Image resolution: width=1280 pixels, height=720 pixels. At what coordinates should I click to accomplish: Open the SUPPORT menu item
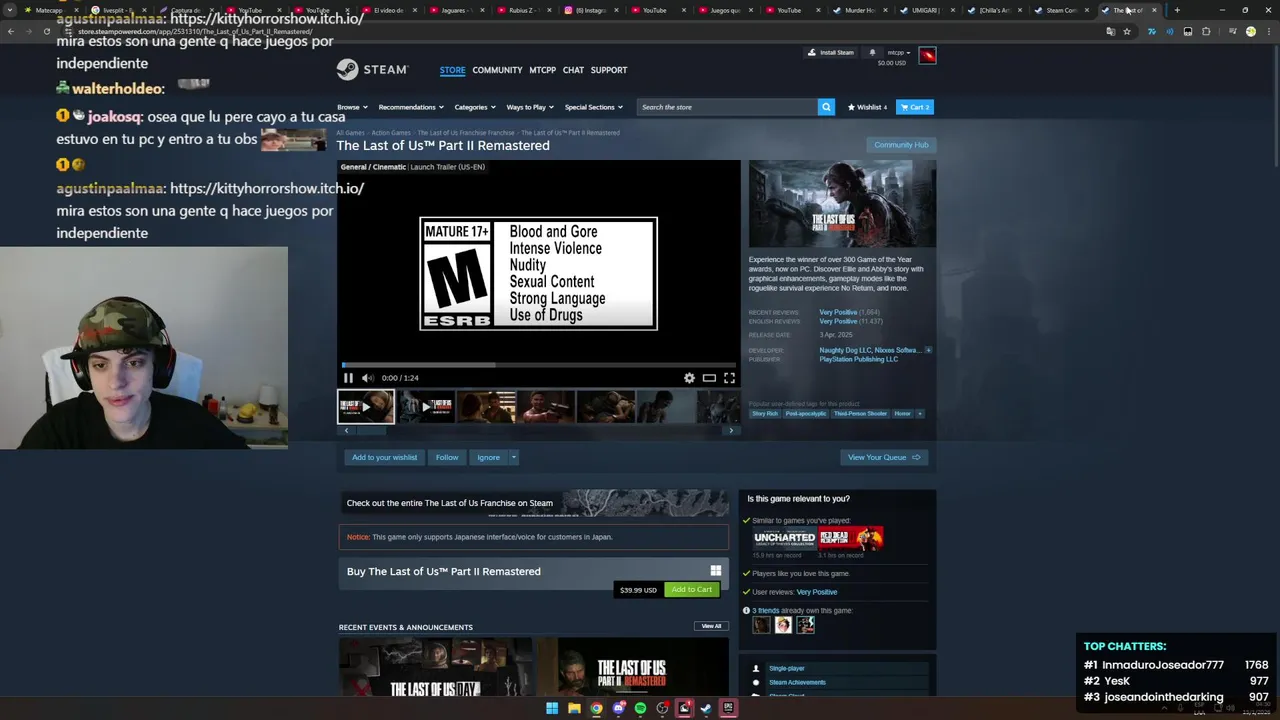[609, 70]
